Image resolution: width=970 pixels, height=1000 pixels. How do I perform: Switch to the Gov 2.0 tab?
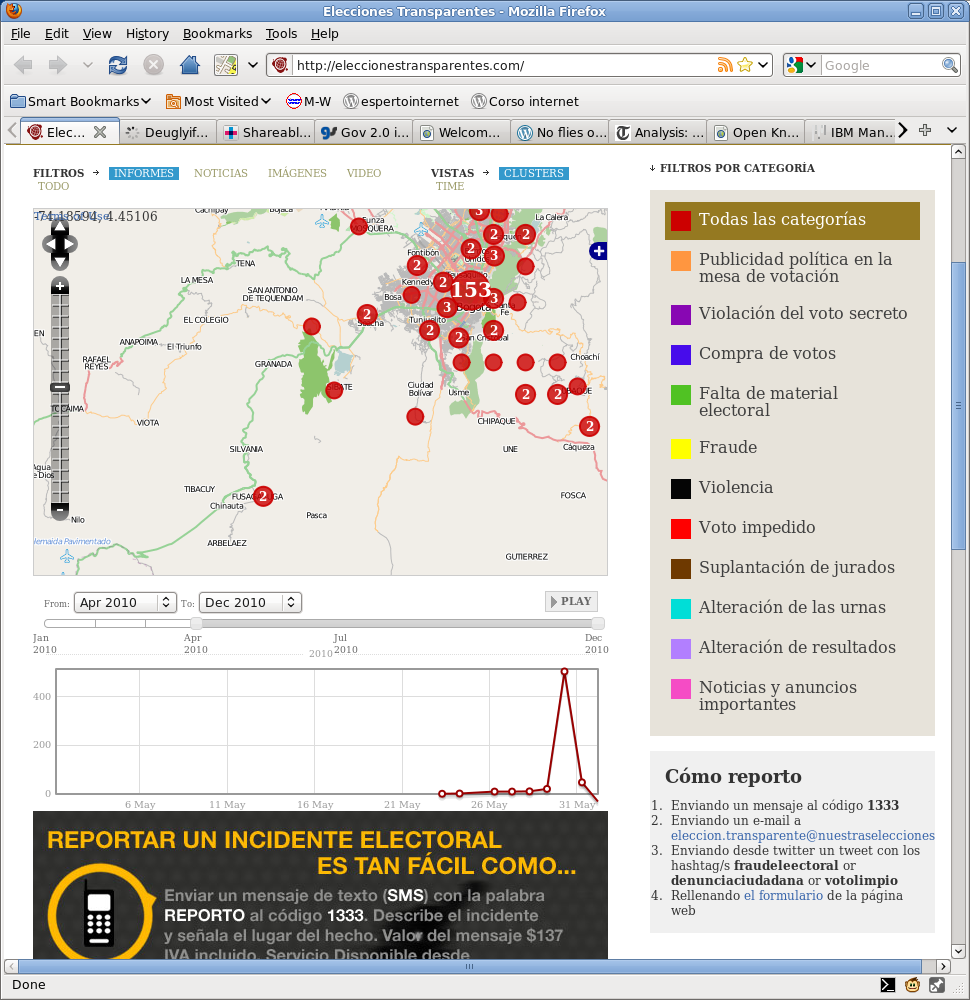tap(364, 133)
